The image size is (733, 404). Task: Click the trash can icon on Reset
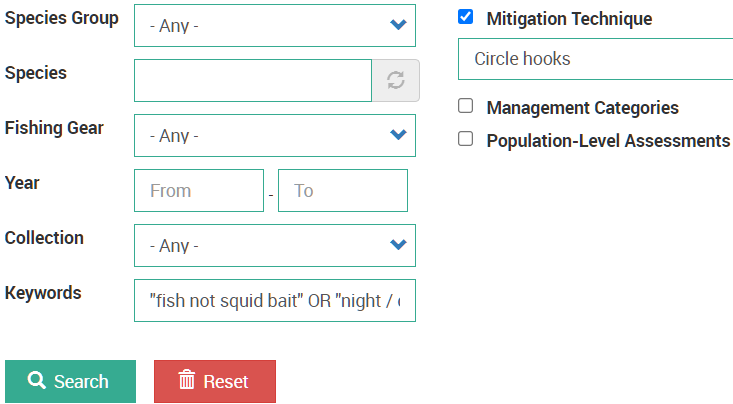(187, 380)
